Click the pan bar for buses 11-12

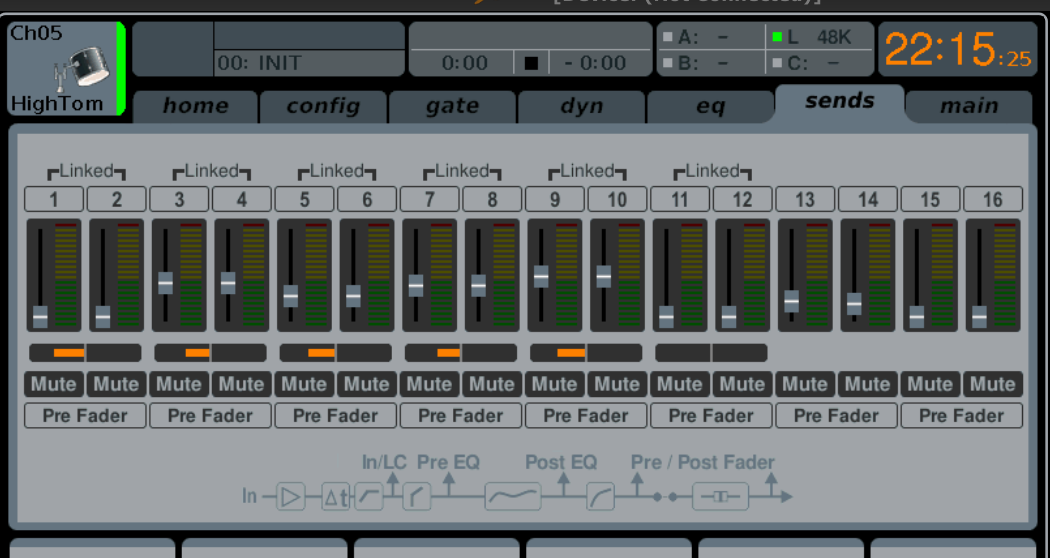pos(711,353)
